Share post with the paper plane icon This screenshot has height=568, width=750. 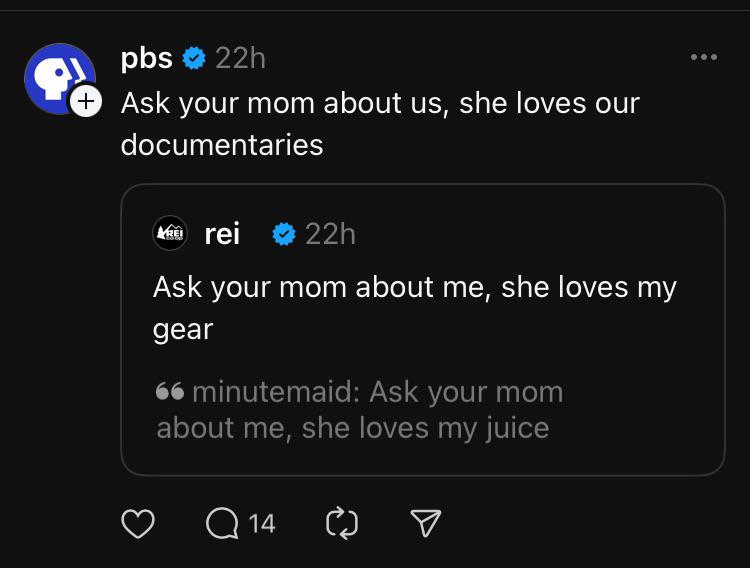(426, 523)
